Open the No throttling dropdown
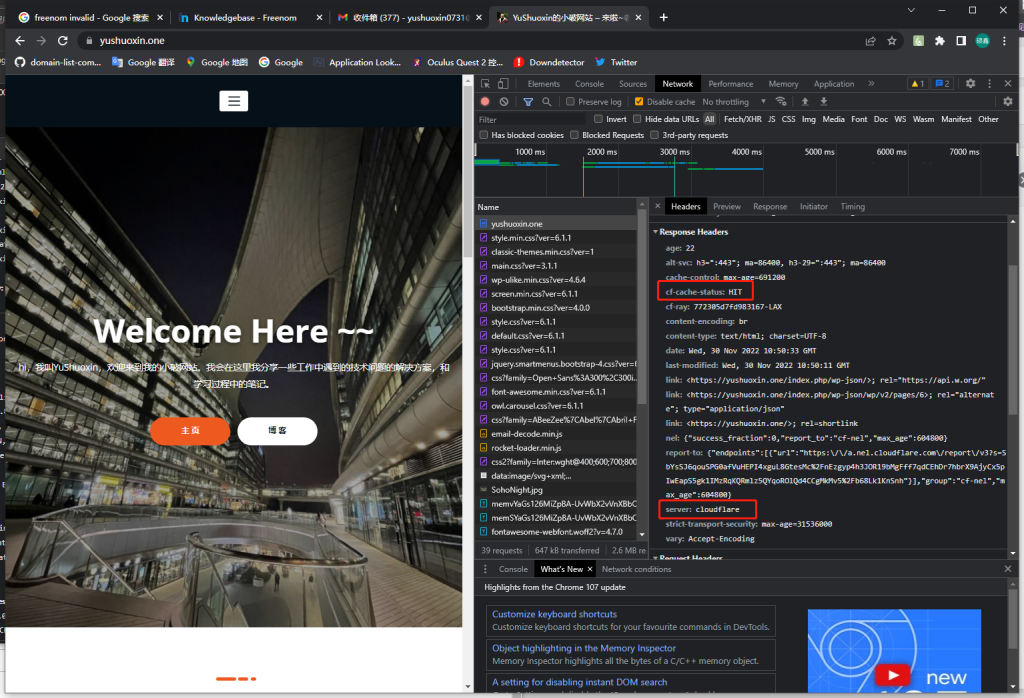The width and height of the screenshot is (1024, 698). [731, 102]
